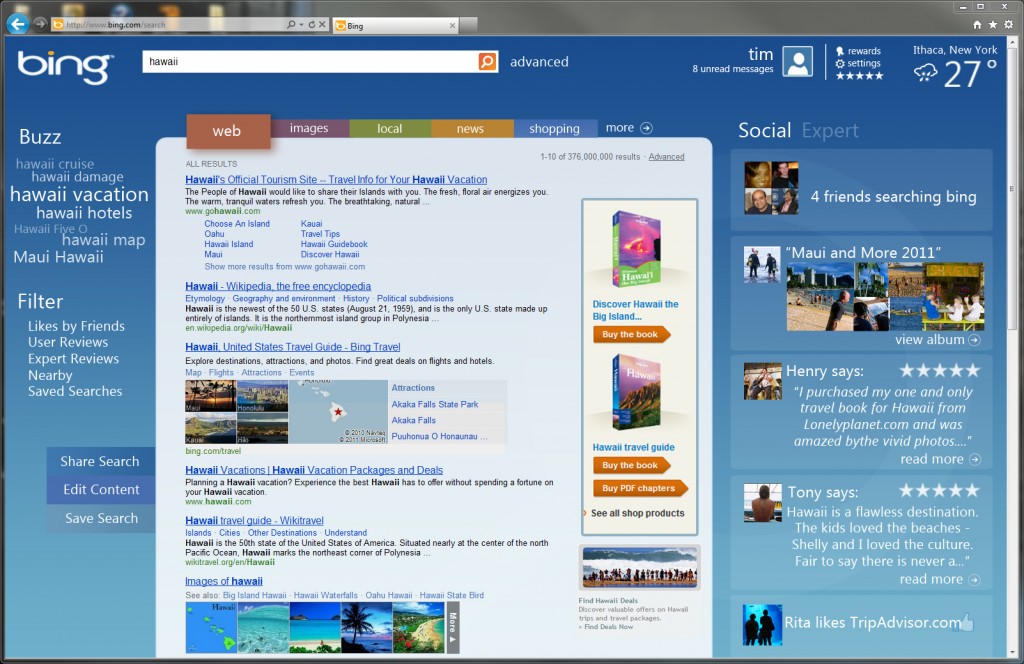Click the Save Search button

[101, 518]
